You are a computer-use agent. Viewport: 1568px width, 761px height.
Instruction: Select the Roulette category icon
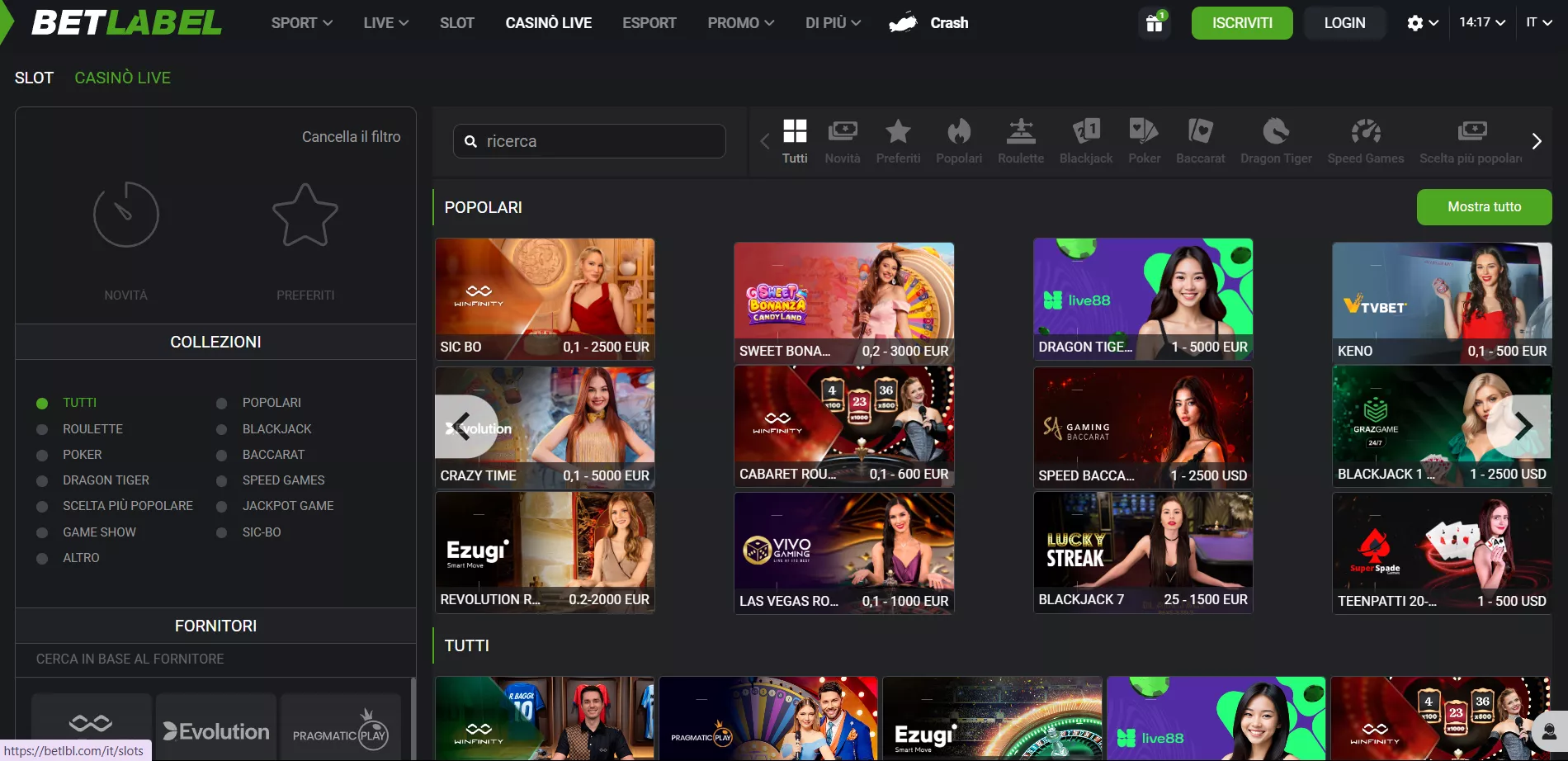(x=1021, y=140)
